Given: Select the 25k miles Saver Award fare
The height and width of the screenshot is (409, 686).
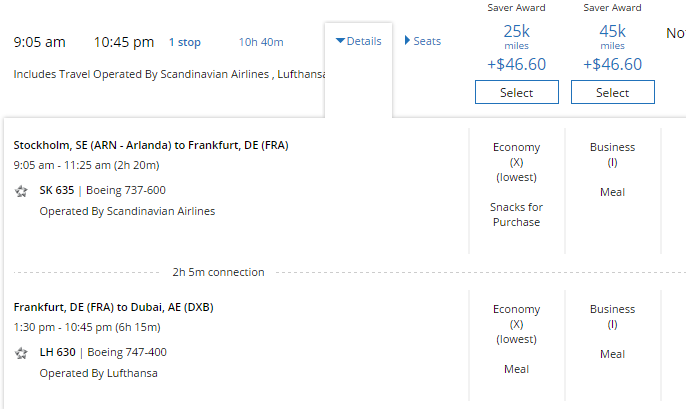Looking at the screenshot, I should point(517,92).
